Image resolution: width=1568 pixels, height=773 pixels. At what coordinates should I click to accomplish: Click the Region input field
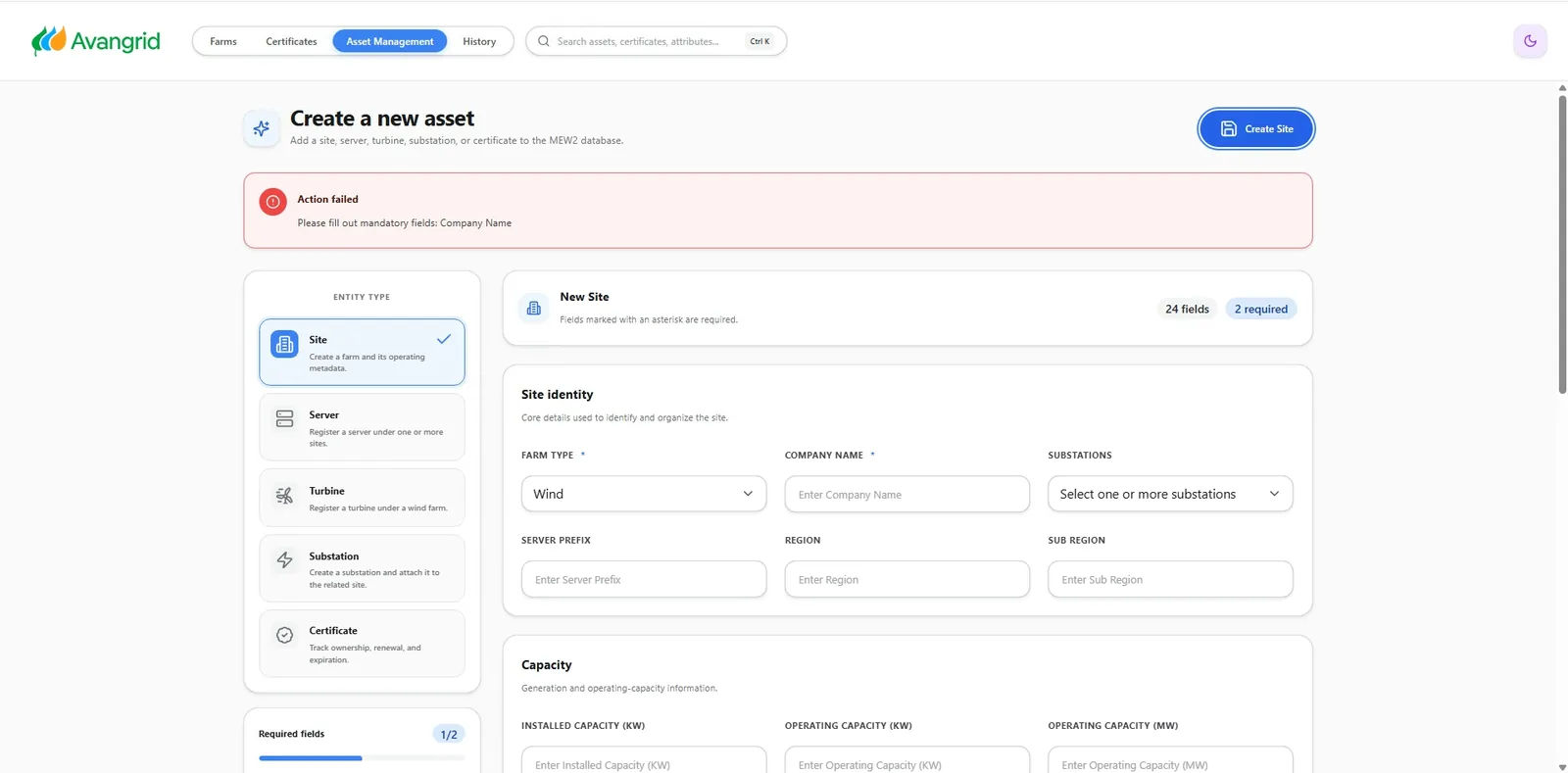click(x=907, y=579)
